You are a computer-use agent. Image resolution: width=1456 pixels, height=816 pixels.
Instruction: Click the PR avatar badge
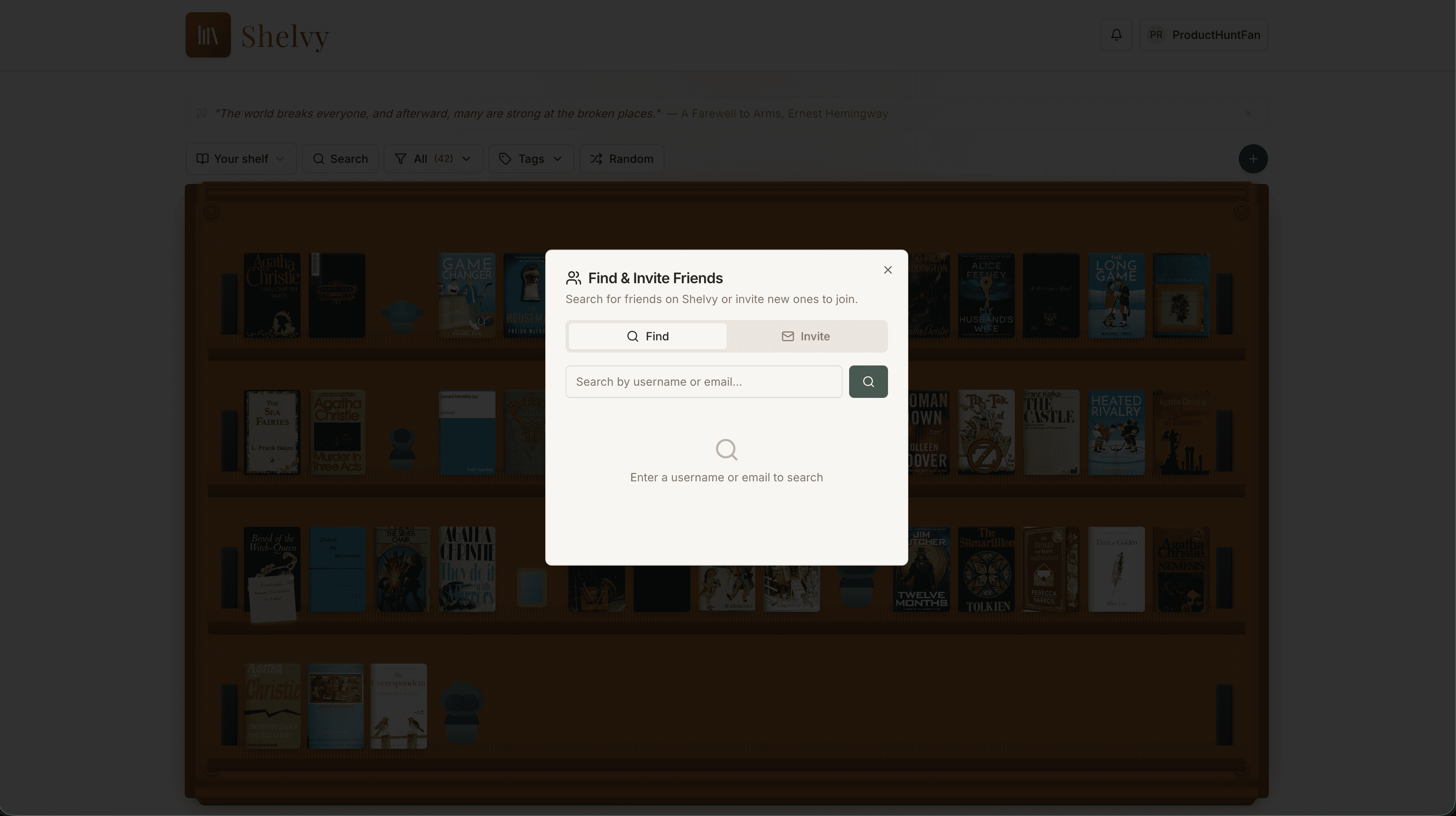pos(1156,34)
